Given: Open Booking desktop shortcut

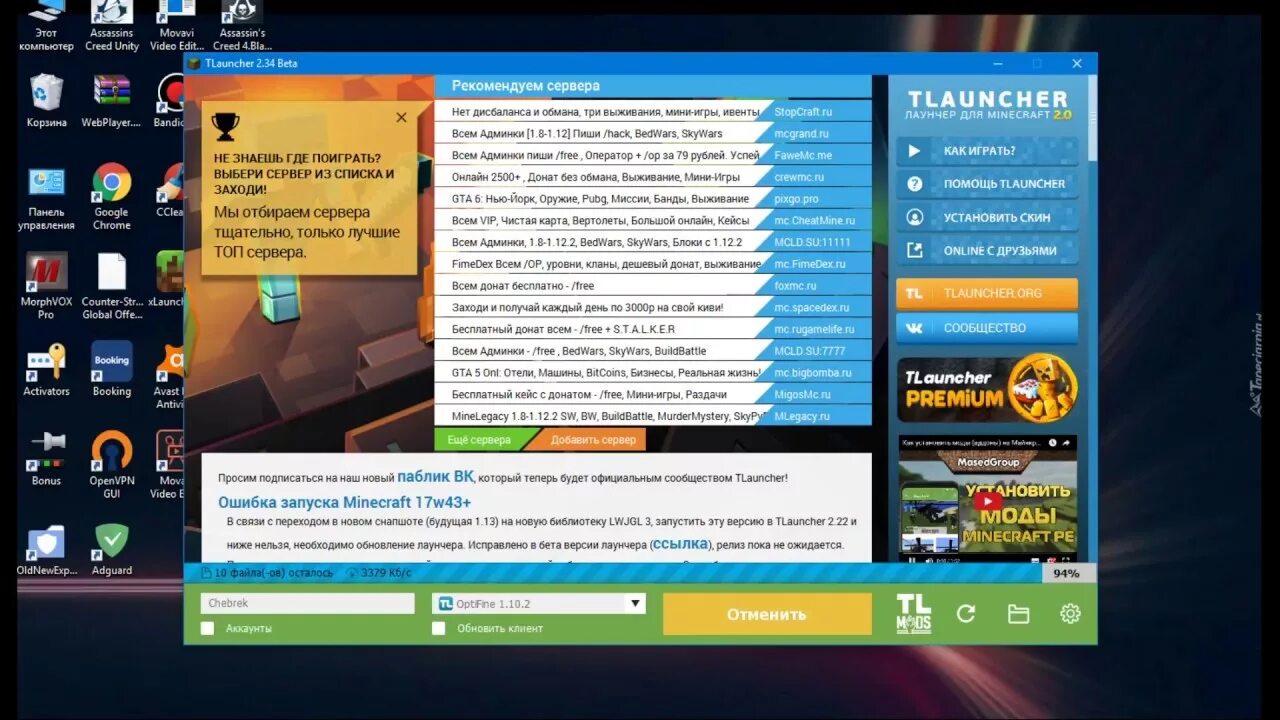Looking at the screenshot, I should [x=112, y=370].
